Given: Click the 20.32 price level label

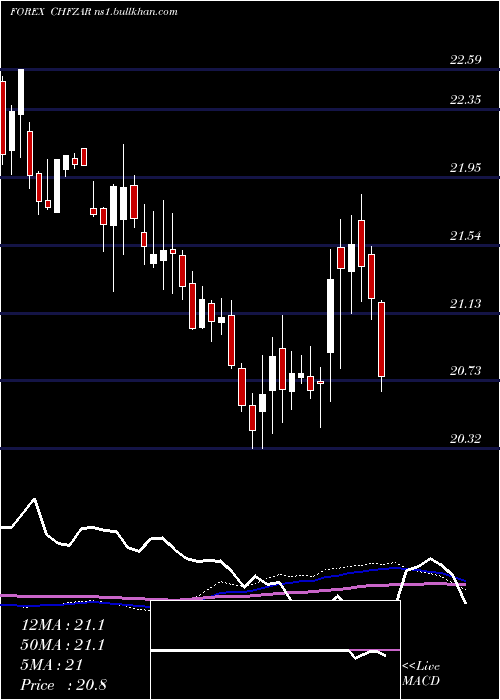Looking at the screenshot, I should coord(466,439).
